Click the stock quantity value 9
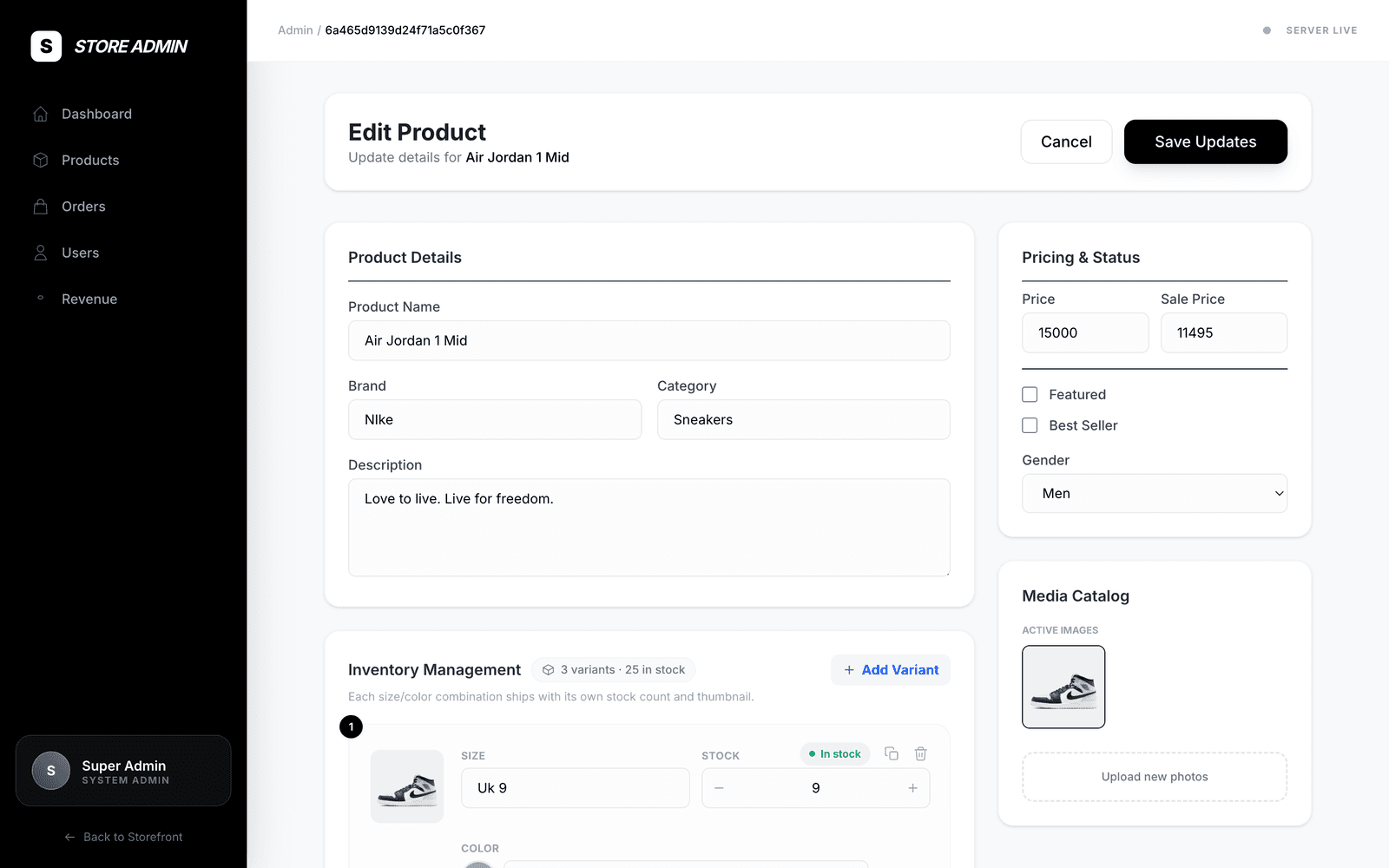Screen dimensions: 1389x868 pyautogui.click(x=815, y=788)
